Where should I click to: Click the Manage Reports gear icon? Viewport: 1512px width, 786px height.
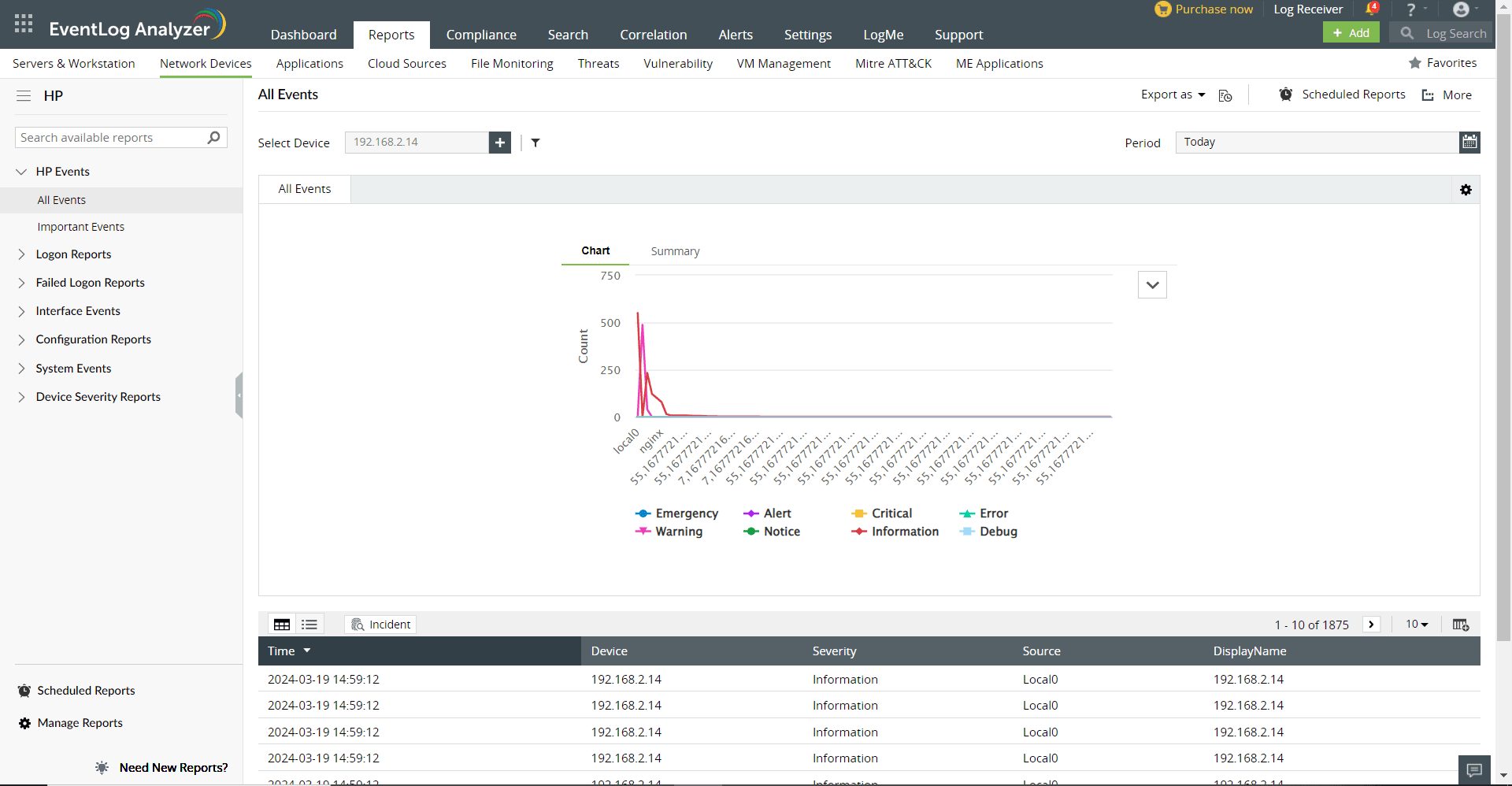tap(24, 723)
